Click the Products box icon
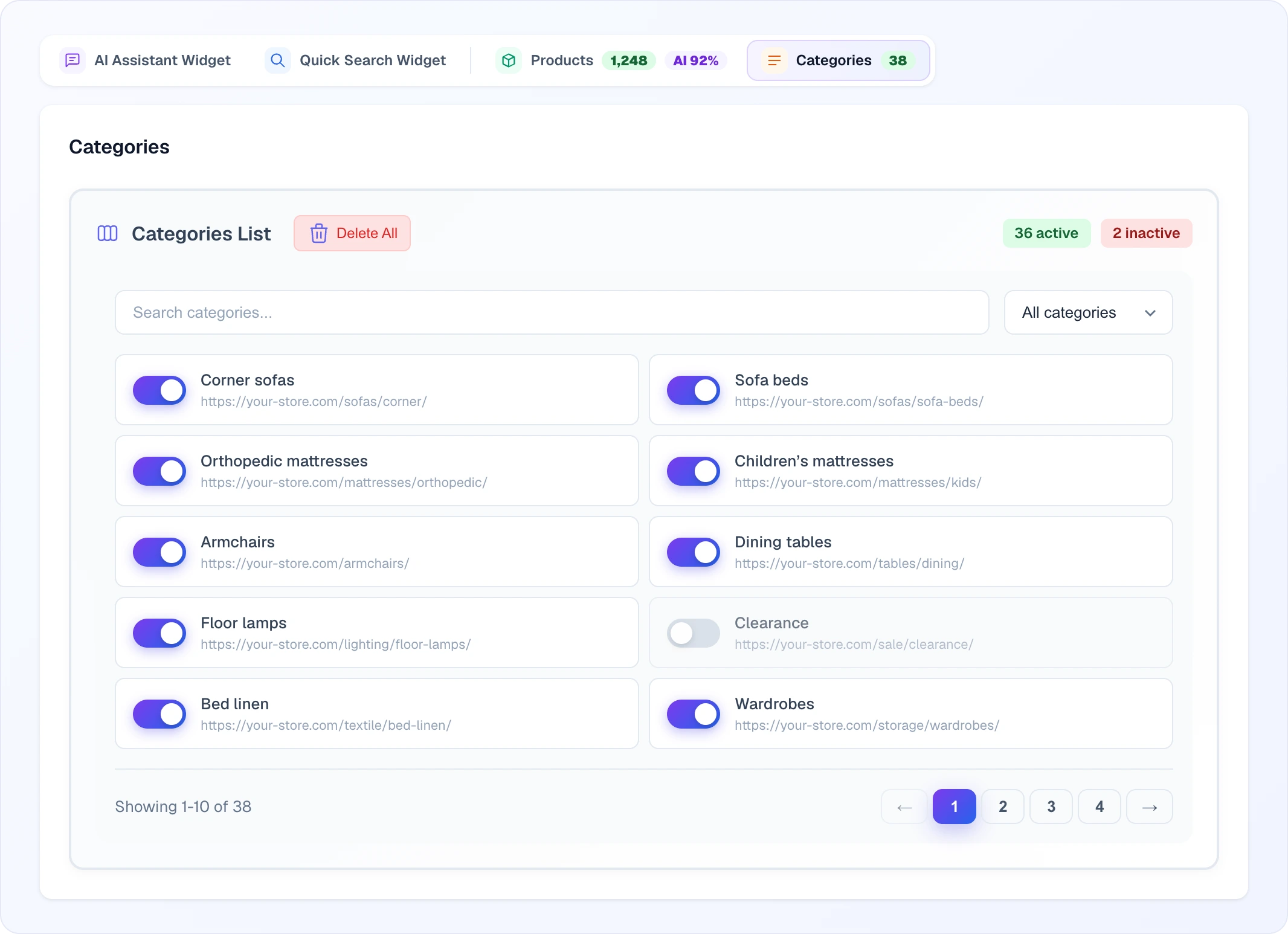This screenshot has width=1288, height=934. (x=509, y=60)
